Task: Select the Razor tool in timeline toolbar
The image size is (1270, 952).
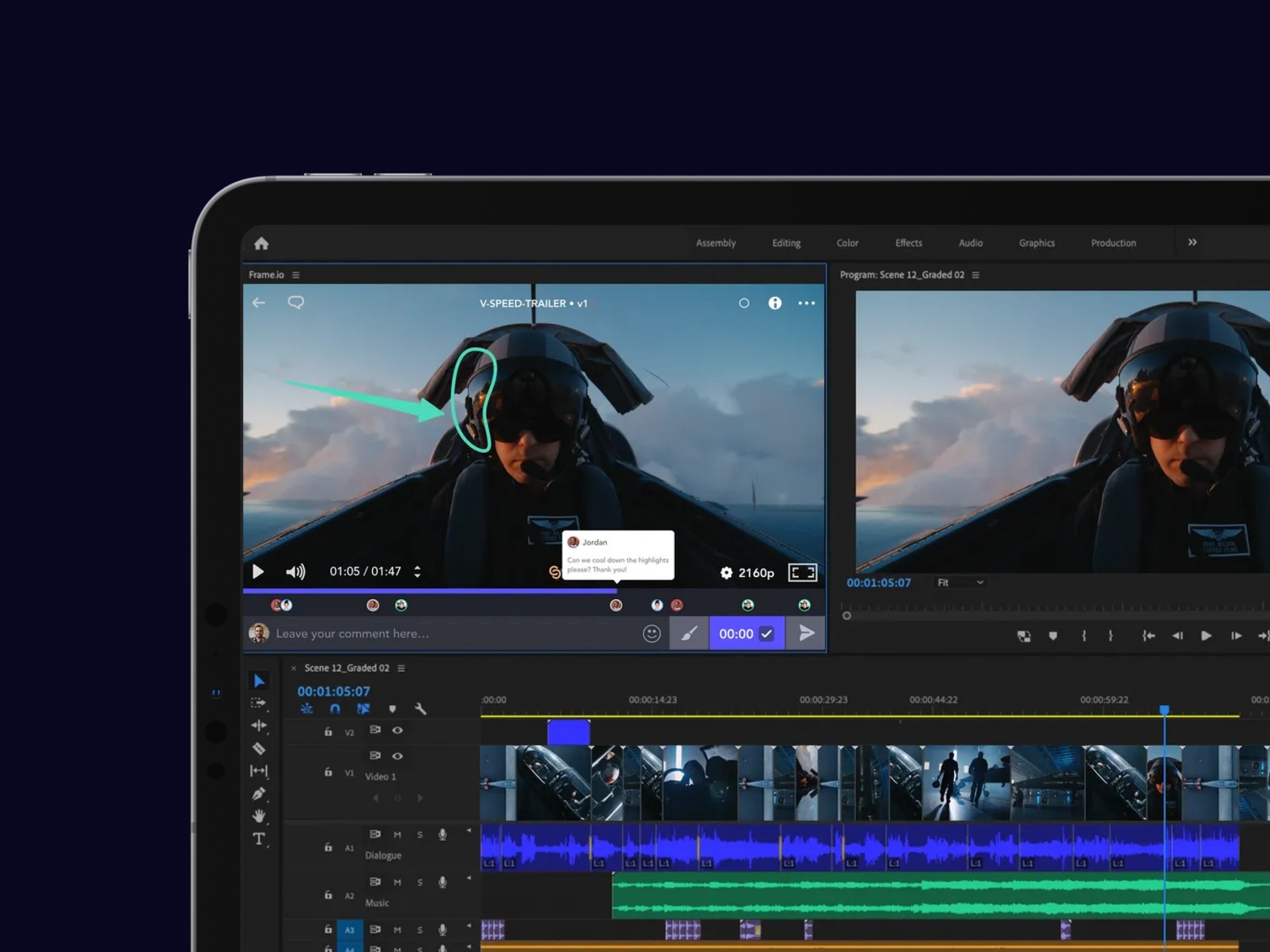Action: click(x=258, y=748)
